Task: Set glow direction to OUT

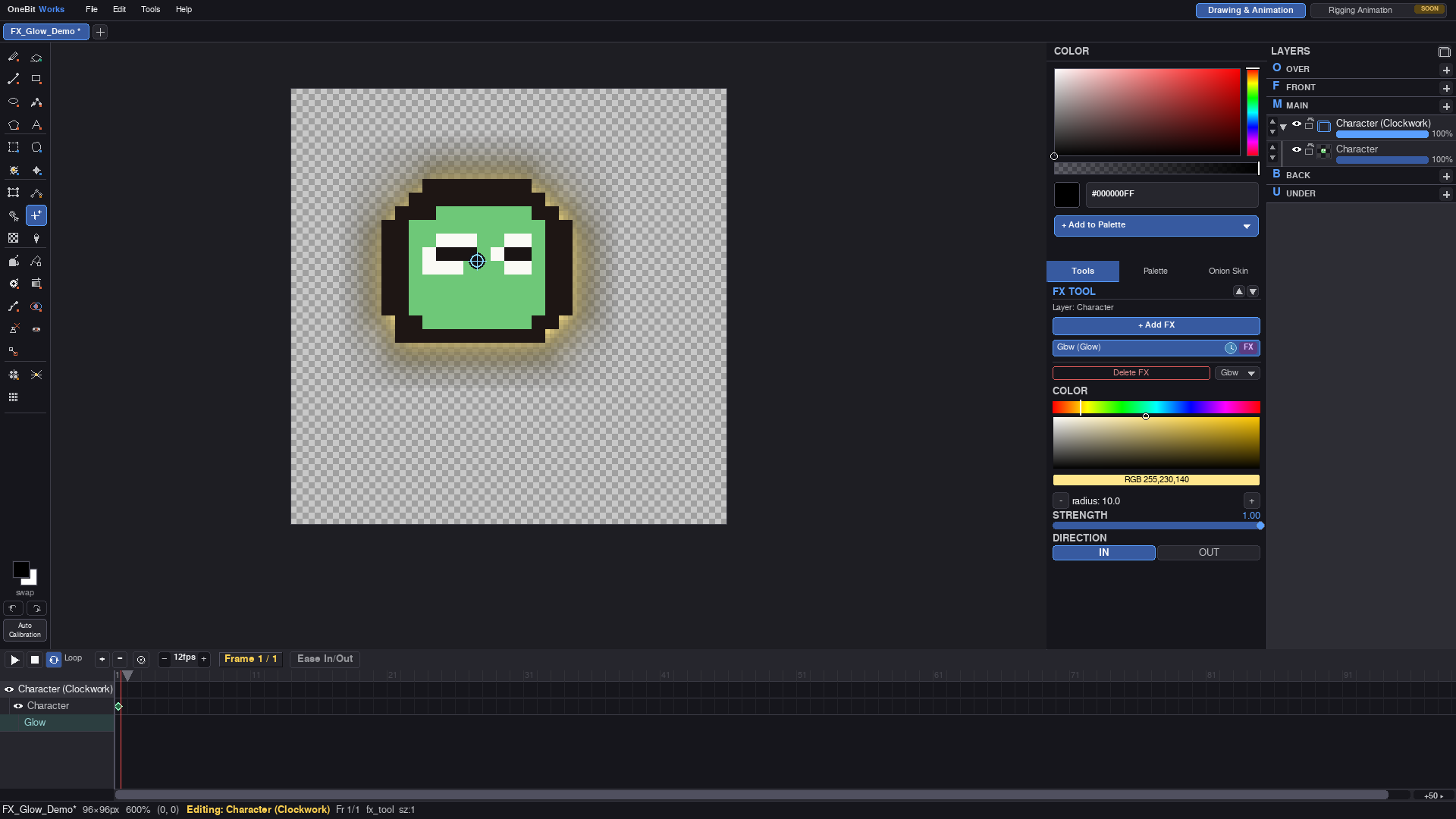Action: click(1209, 553)
